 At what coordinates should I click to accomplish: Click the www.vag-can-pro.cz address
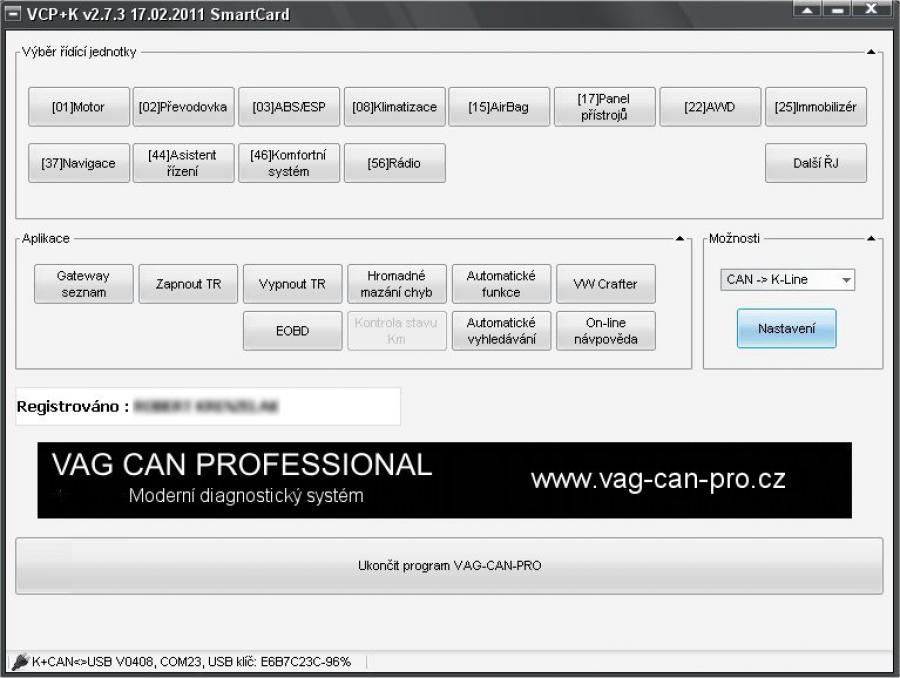pos(658,479)
